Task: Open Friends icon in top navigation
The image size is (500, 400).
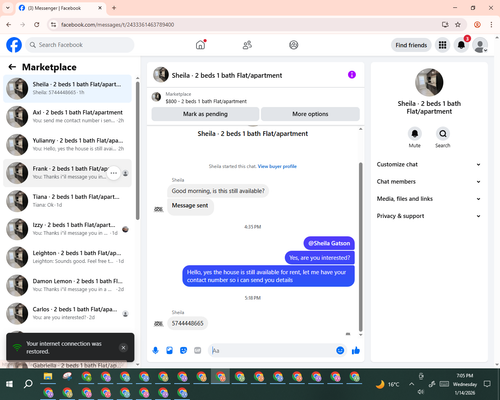Action: (247, 45)
